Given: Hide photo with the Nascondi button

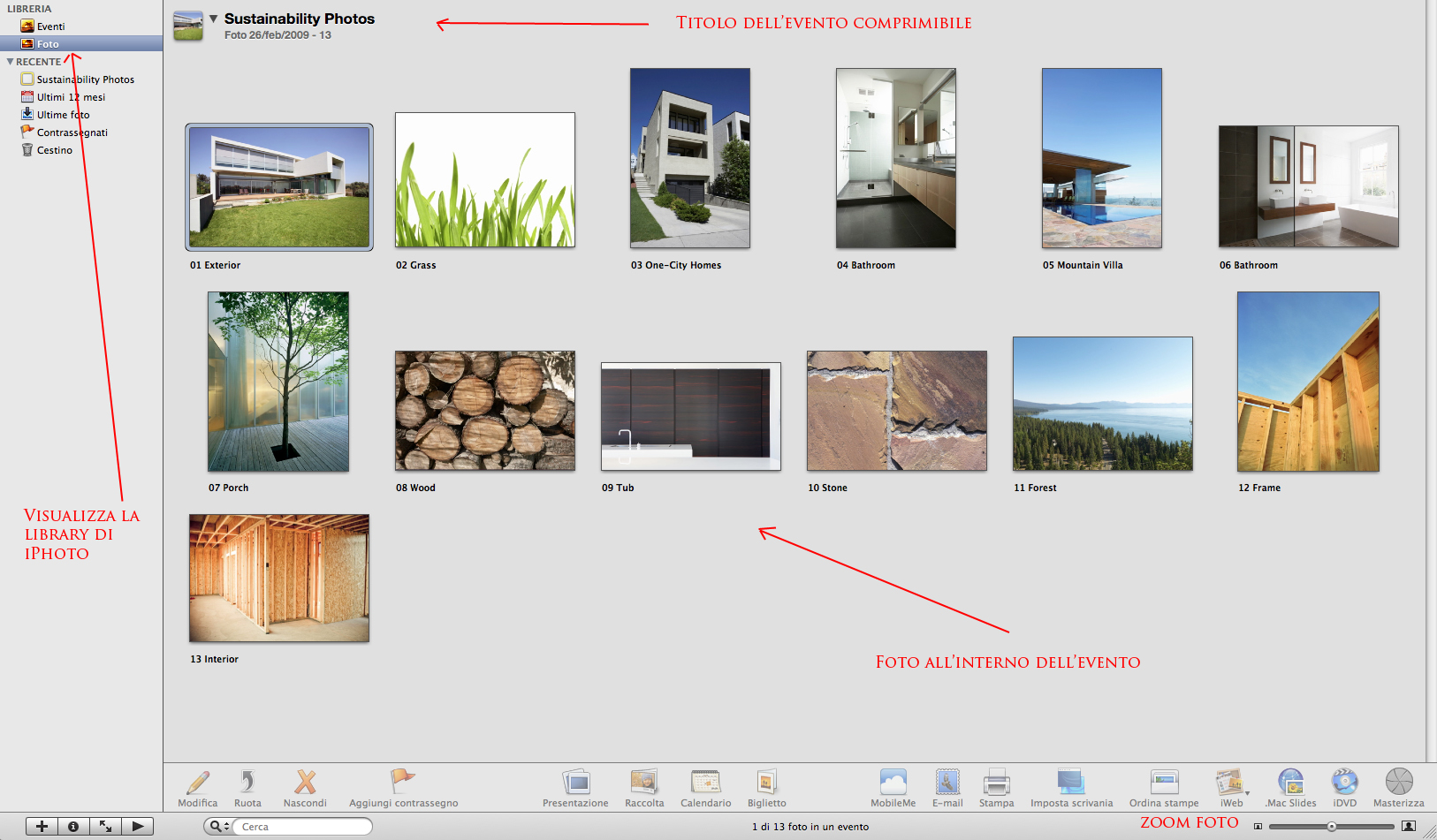Looking at the screenshot, I should tap(305, 782).
